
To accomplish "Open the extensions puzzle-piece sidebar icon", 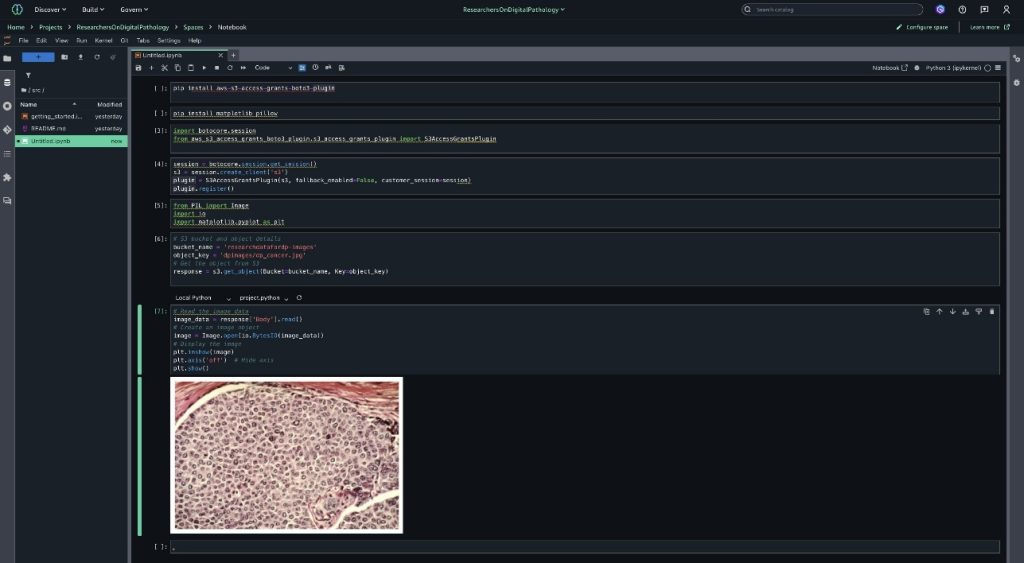I will (7, 178).
